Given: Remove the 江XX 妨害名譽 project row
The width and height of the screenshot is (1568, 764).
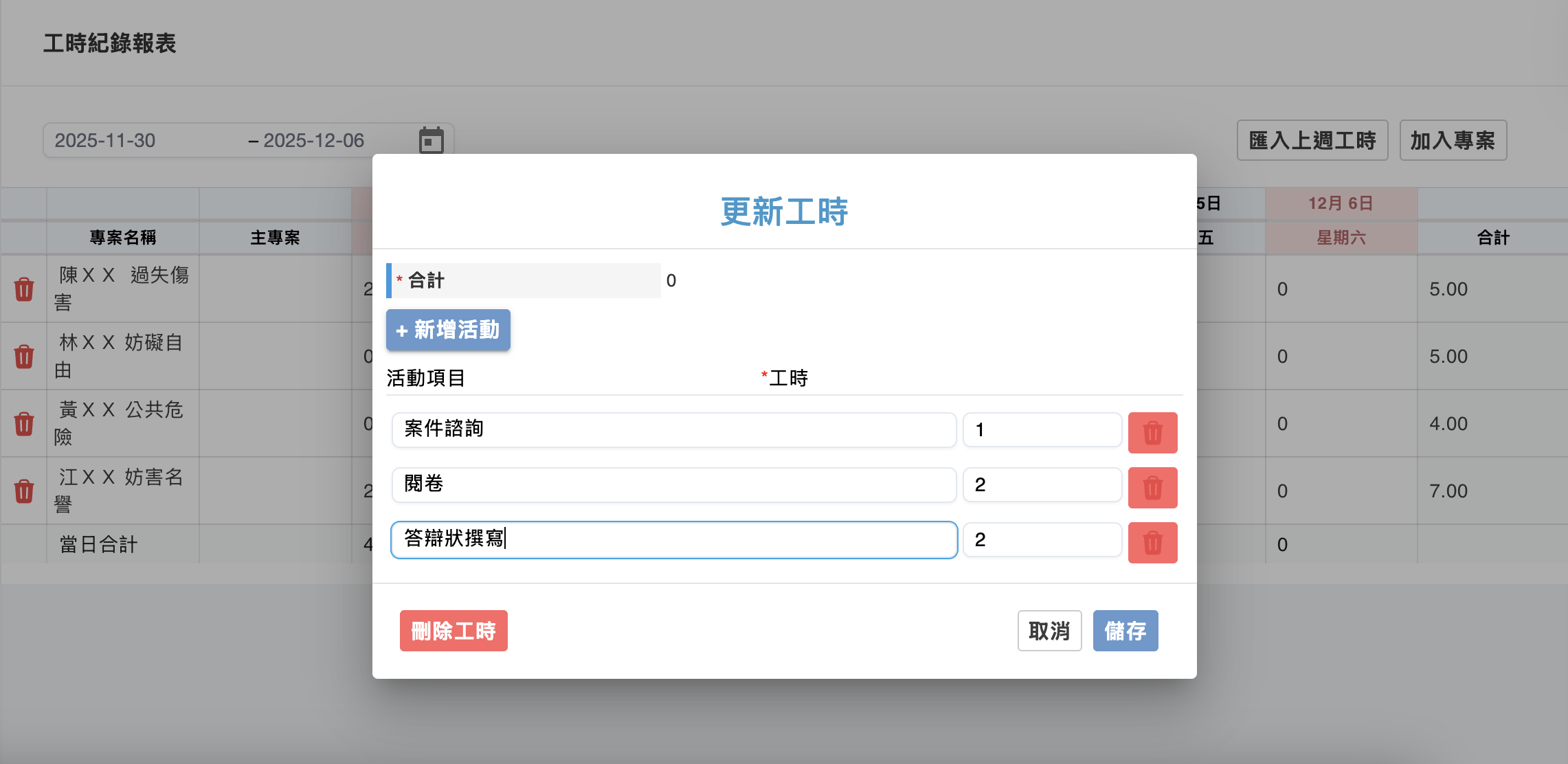Looking at the screenshot, I should pyautogui.click(x=24, y=491).
